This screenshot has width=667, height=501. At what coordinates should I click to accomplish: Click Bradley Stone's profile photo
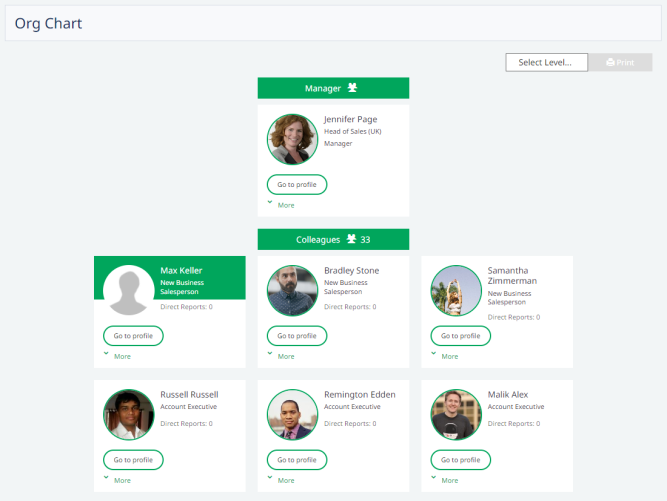point(292,291)
